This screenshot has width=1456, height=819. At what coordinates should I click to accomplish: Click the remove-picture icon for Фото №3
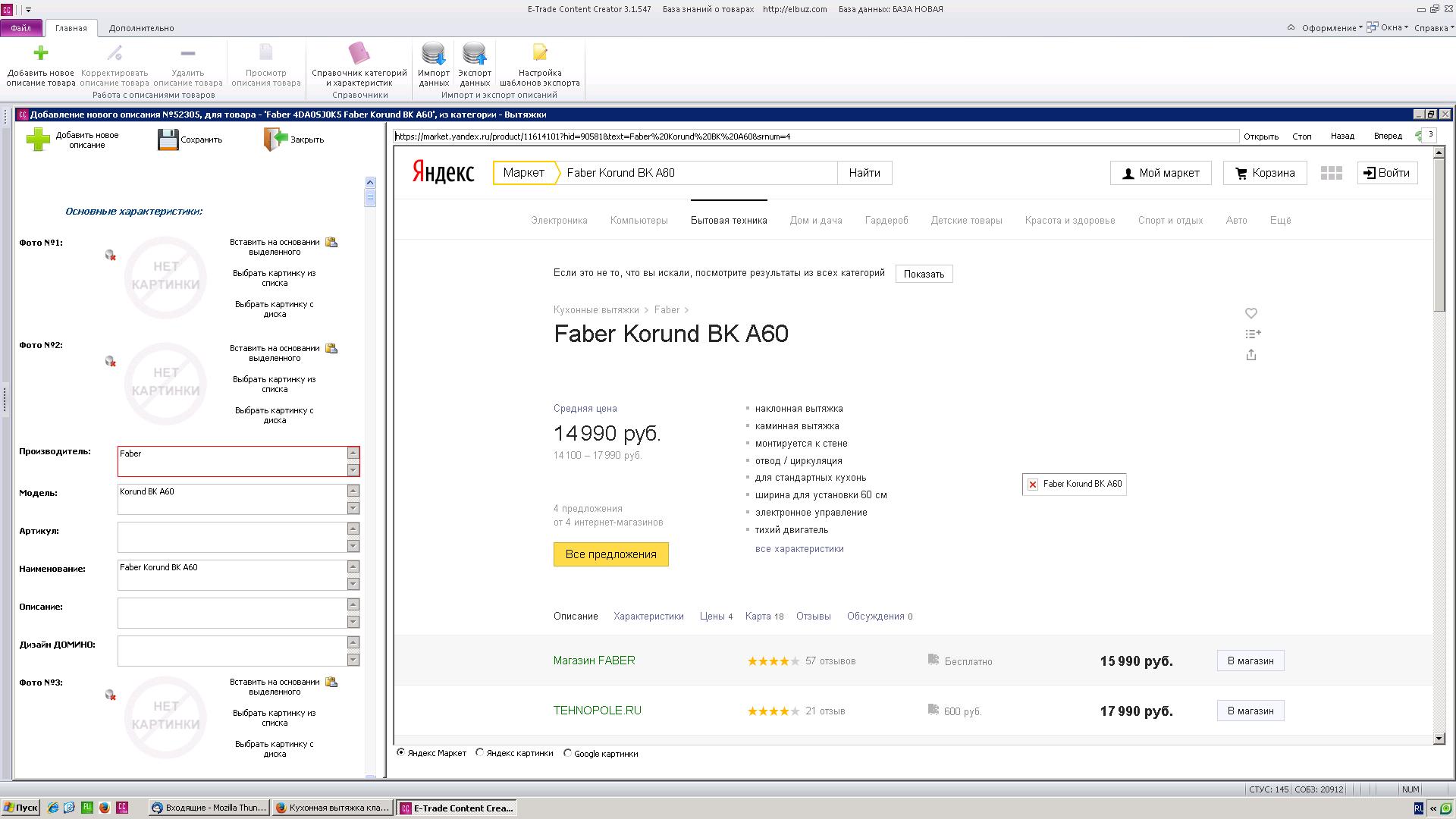pos(111,695)
